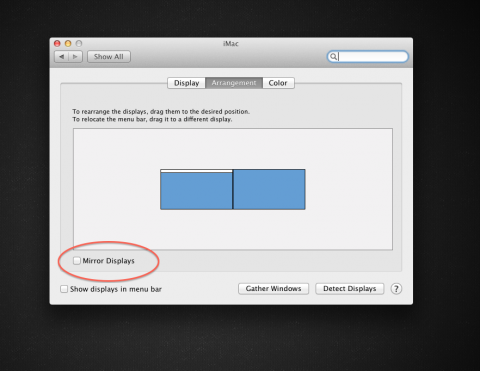Select the left display rectangle
Image resolution: width=480 pixels, height=371 pixels.
pos(196,191)
